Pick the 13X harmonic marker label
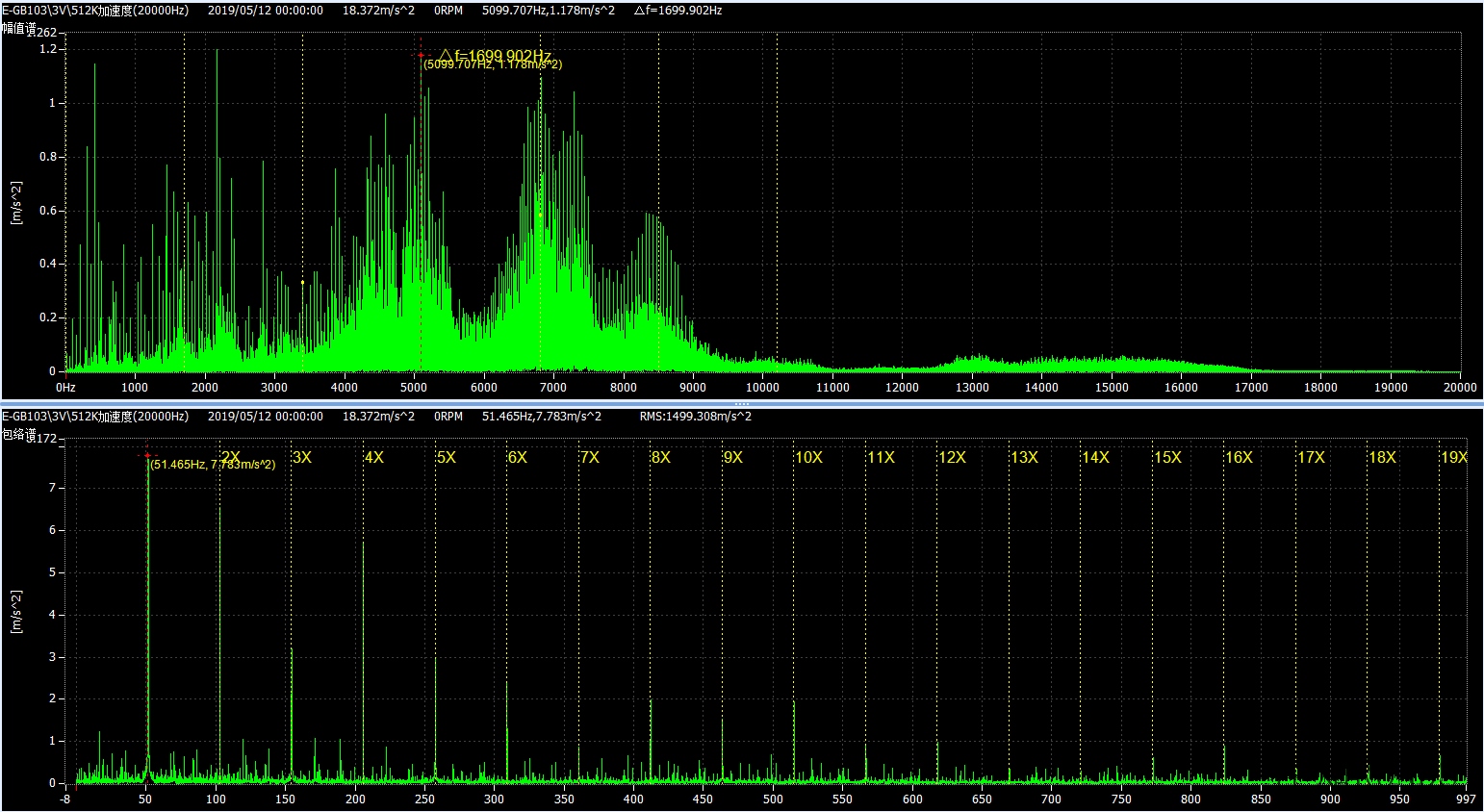 (1024, 457)
